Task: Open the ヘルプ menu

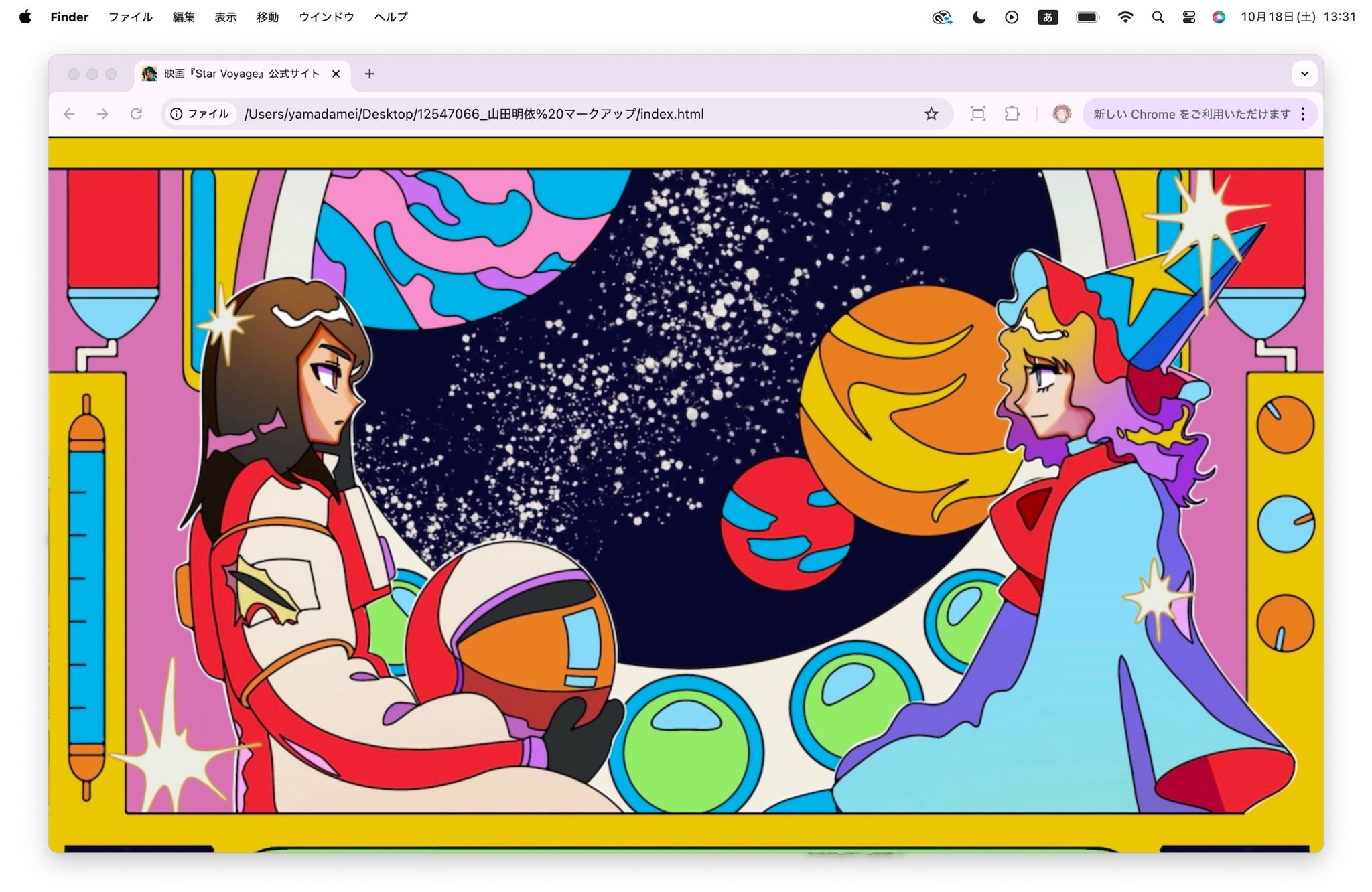Action: click(391, 17)
